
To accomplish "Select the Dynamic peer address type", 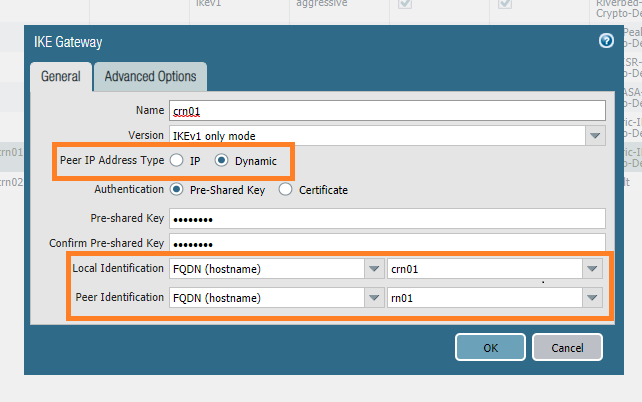I will click(x=222, y=160).
